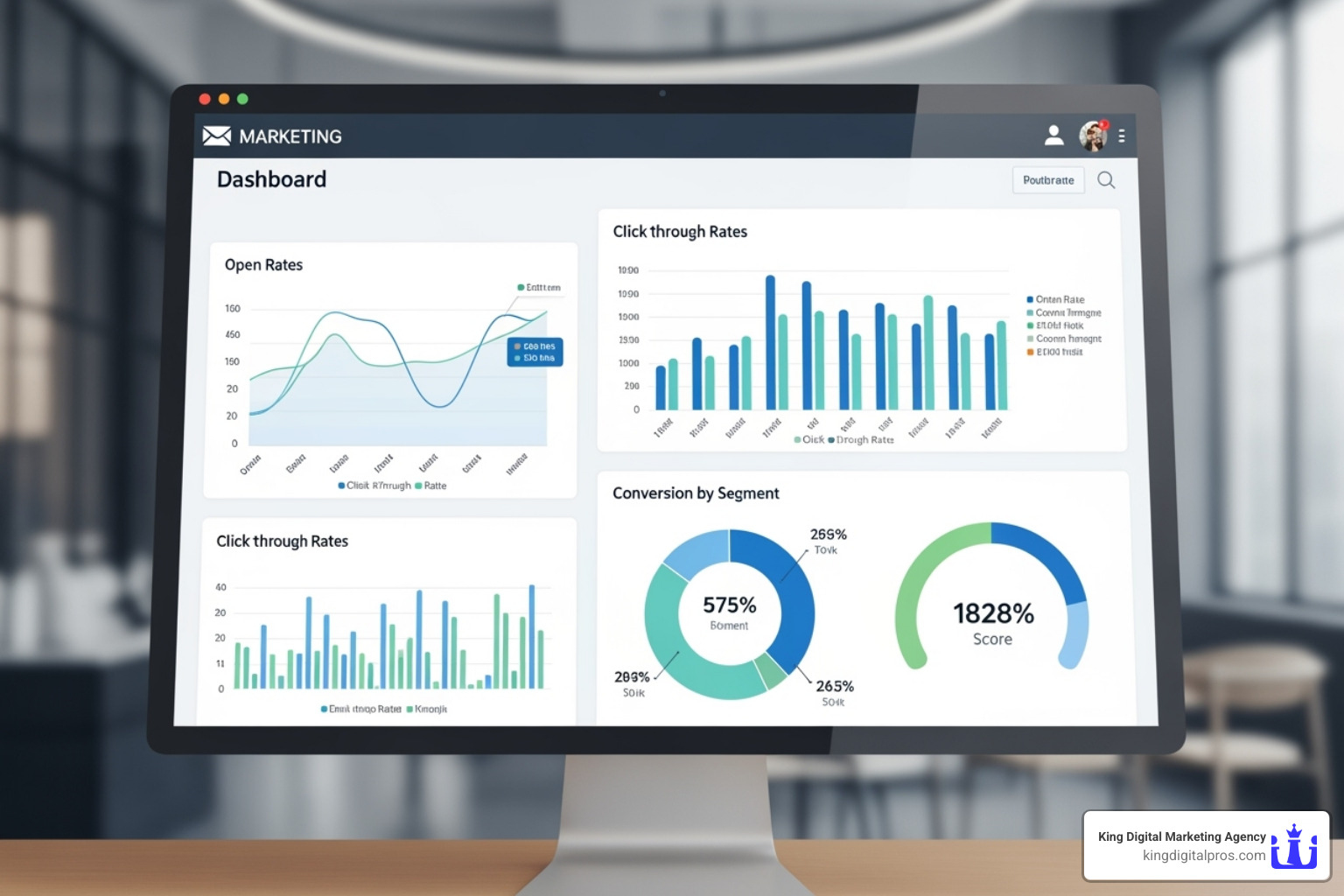Open the search magnifier icon
The image size is (1344, 896).
(1106, 179)
